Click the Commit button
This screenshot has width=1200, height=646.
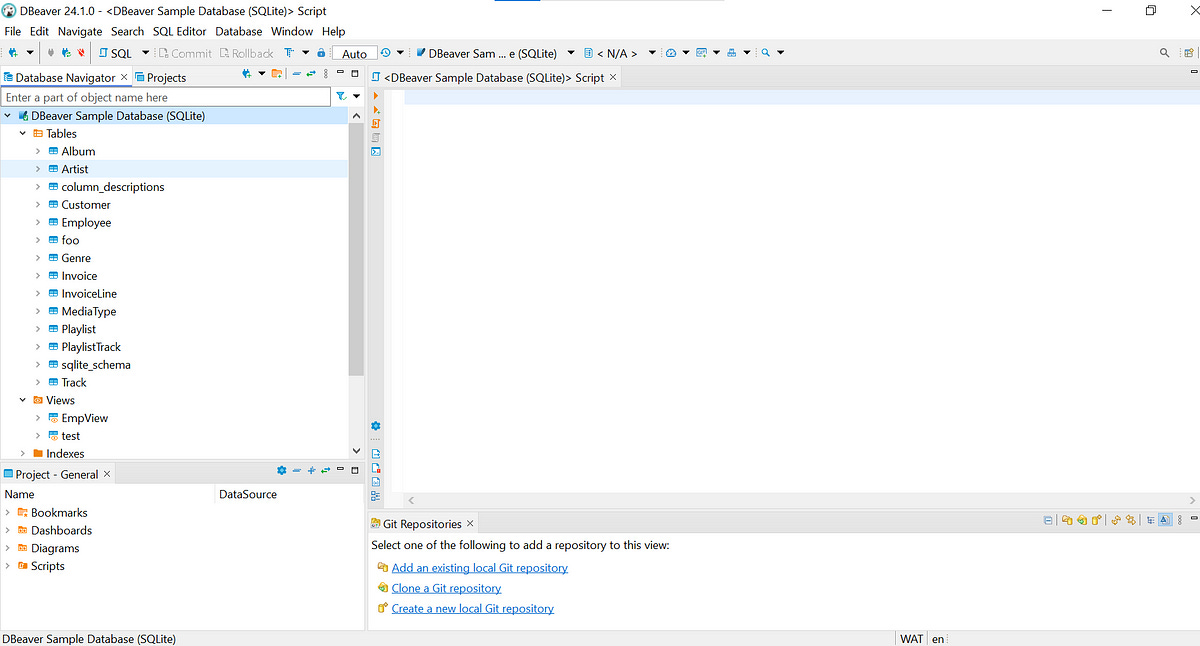(184, 53)
